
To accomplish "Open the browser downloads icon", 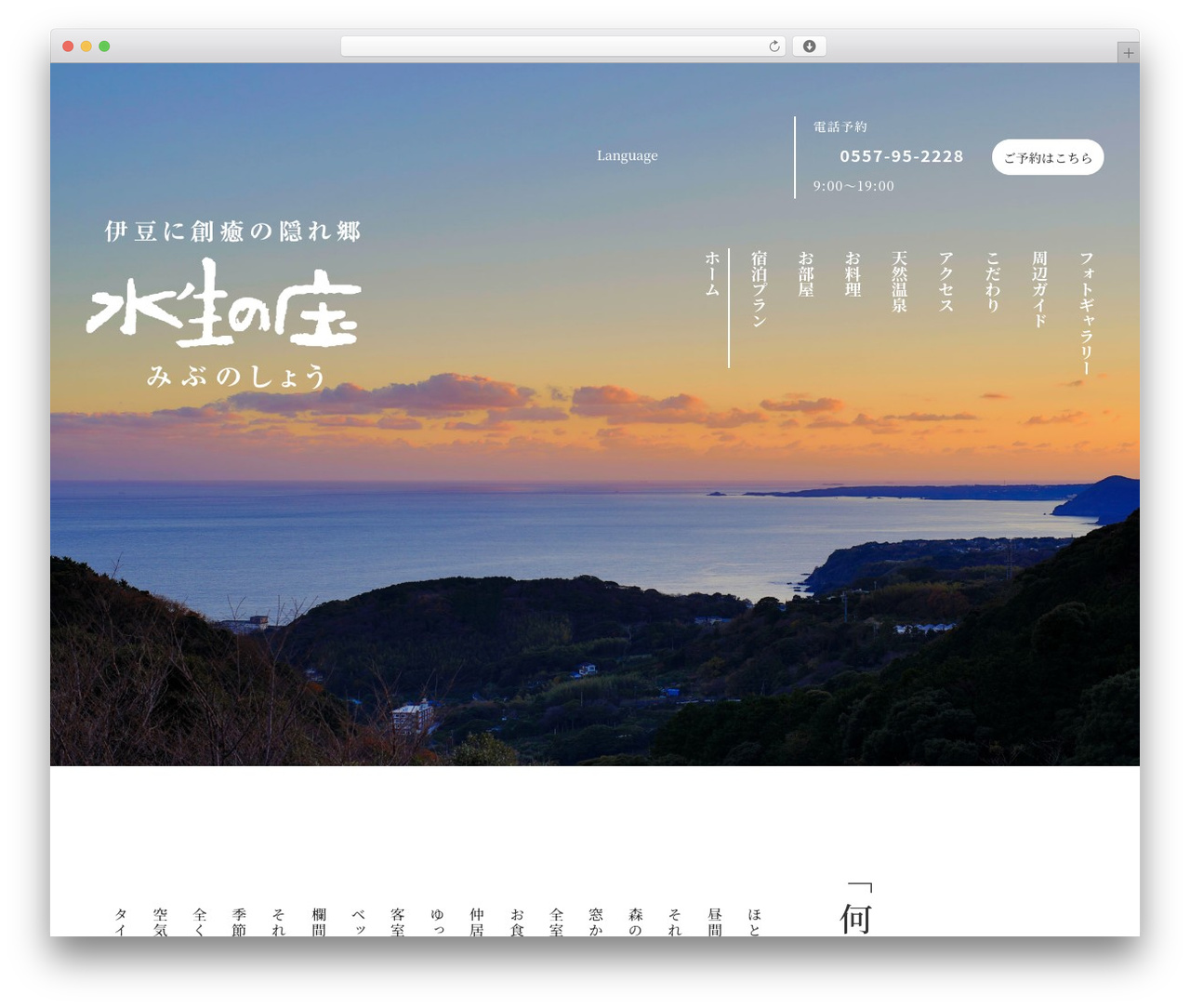I will click(809, 46).
